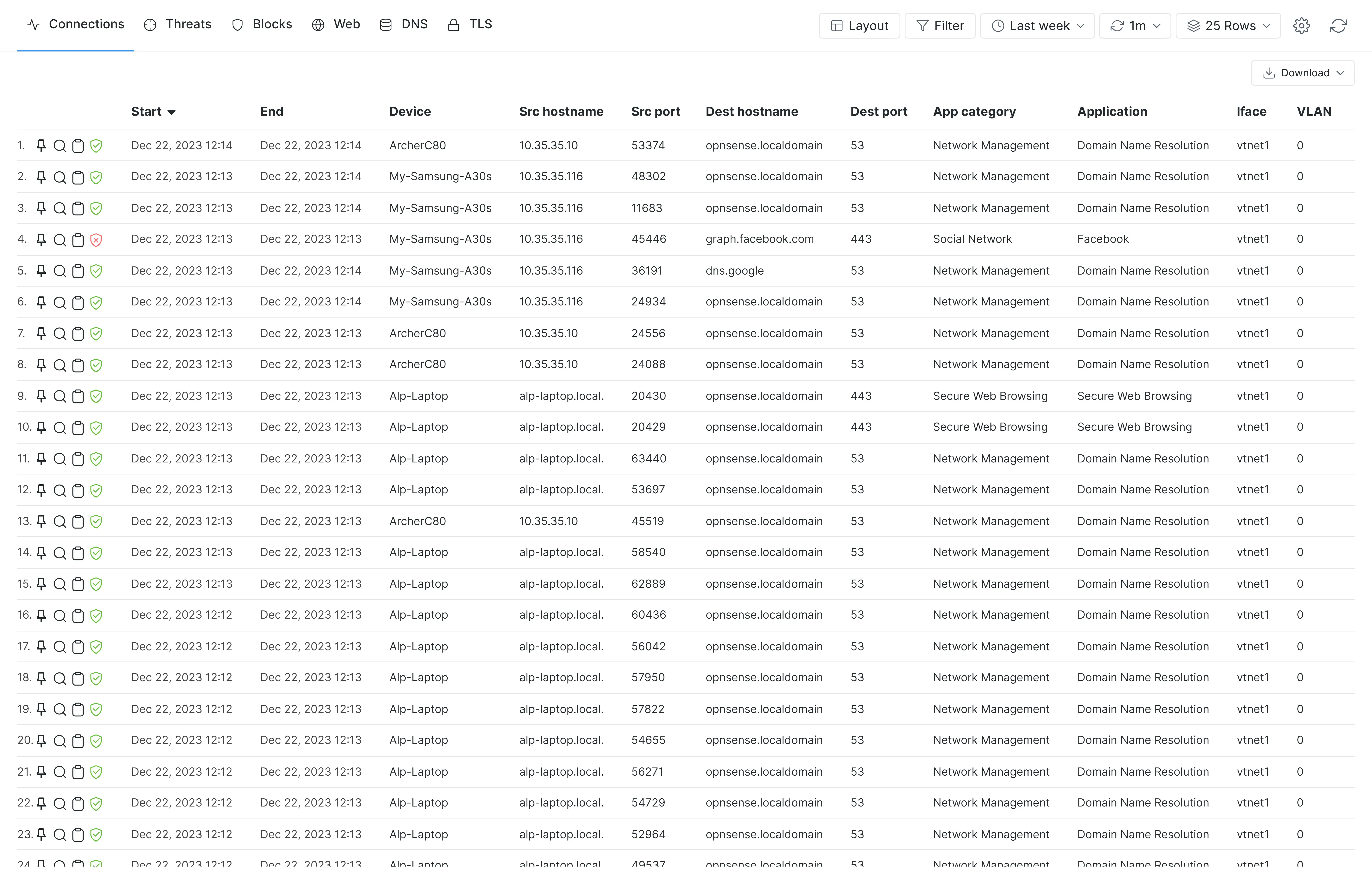Click green shield icon in row 9
The height and width of the screenshot is (882, 1372).
pyautogui.click(x=96, y=396)
